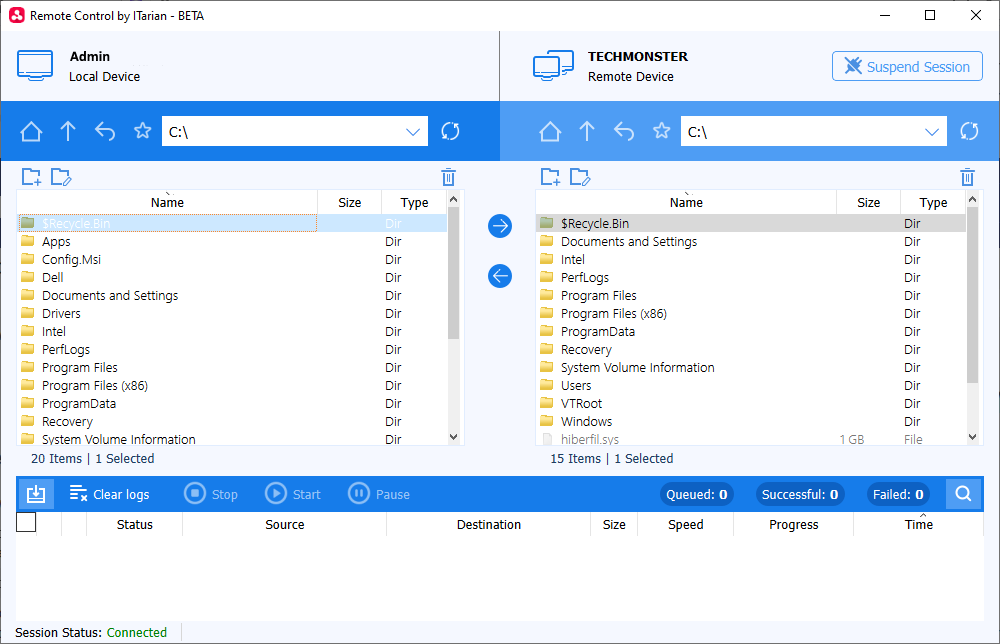Sort transfers by Time column
This screenshot has width=1000, height=644.
[918, 524]
